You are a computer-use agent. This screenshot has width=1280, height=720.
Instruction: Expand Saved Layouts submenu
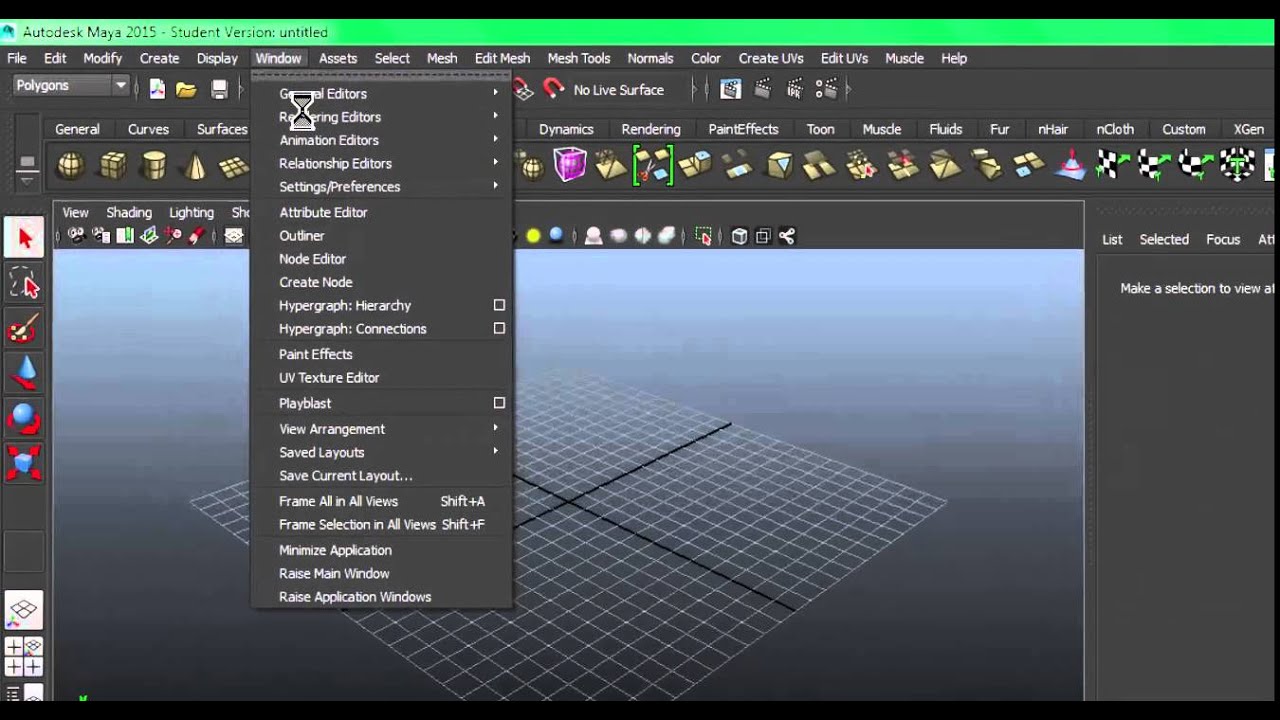pyautogui.click(x=381, y=452)
